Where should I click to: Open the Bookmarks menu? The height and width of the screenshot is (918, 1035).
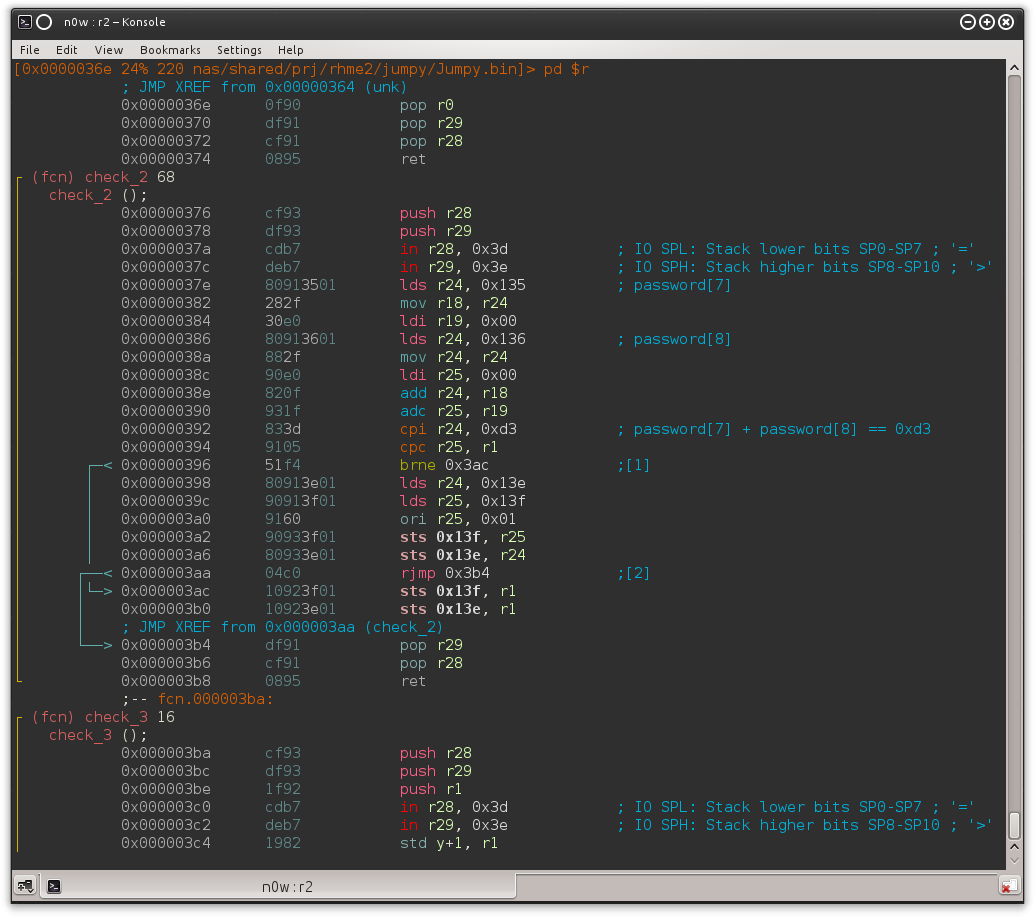(170, 50)
